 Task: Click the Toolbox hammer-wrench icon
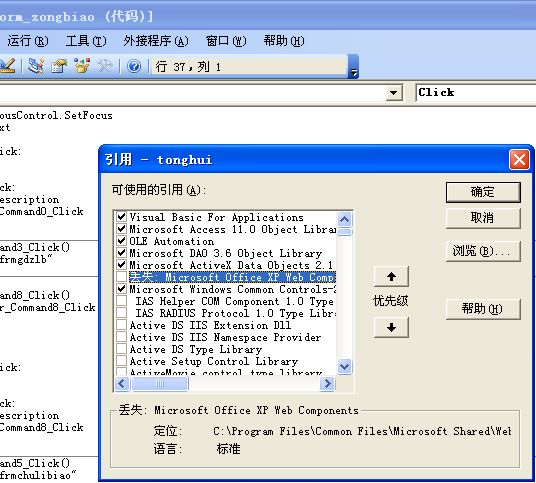point(105,66)
